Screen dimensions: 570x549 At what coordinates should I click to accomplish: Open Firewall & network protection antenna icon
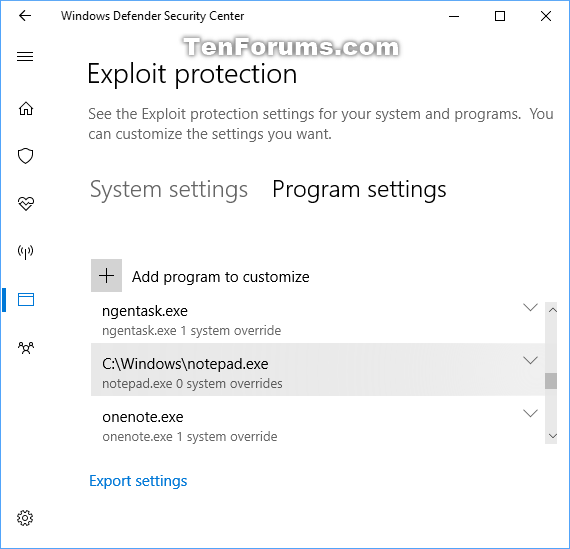pos(25,252)
